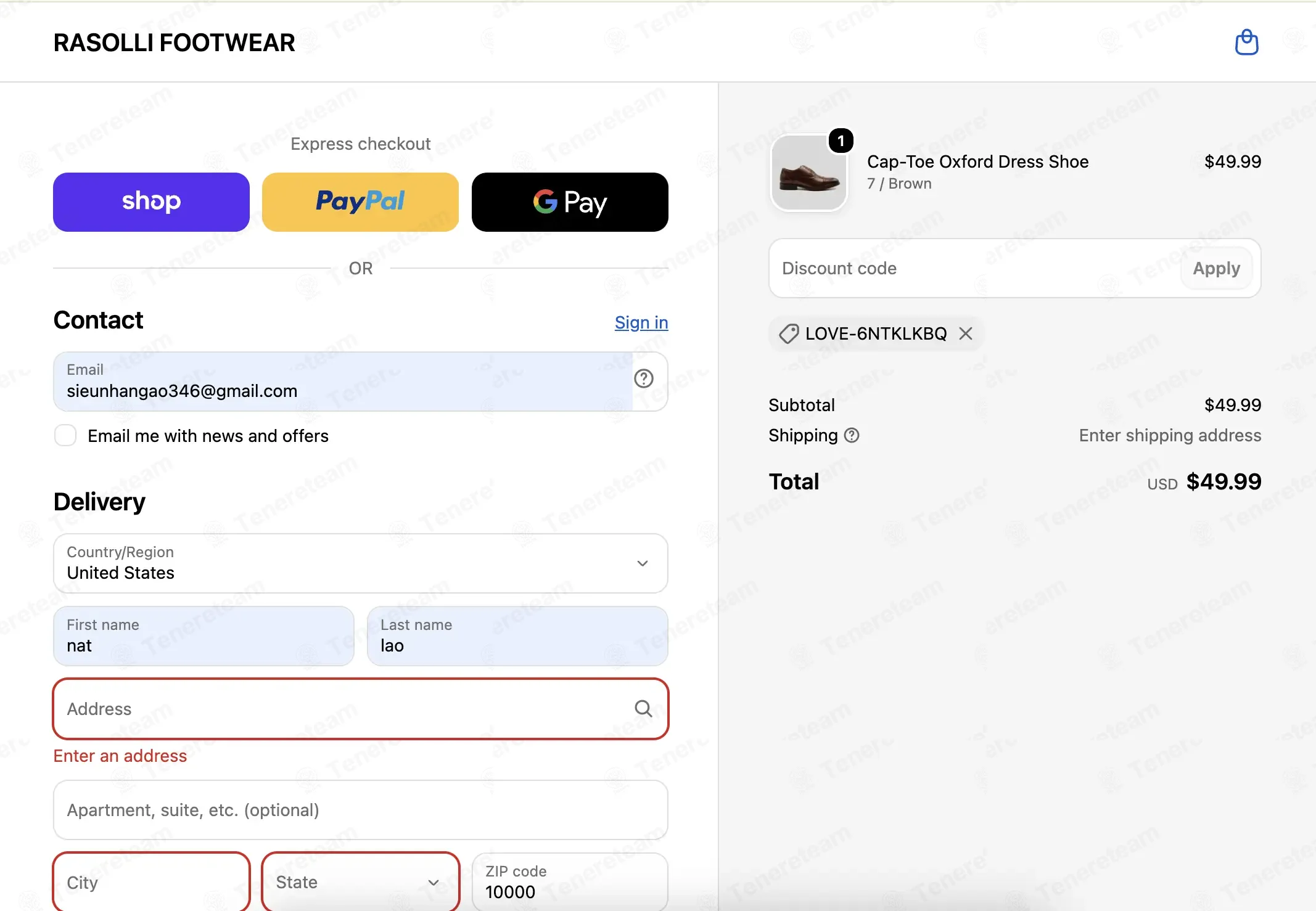
Task: Click the Oxford shoe product thumbnail
Action: click(808, 173)
